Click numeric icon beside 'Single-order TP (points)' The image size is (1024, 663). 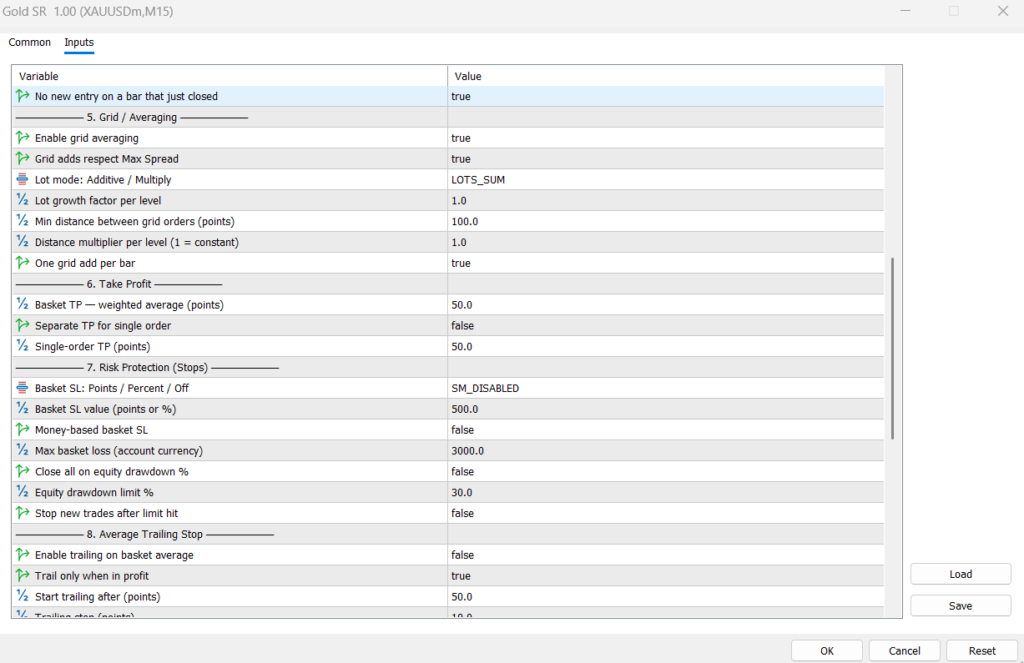(23, 346)
